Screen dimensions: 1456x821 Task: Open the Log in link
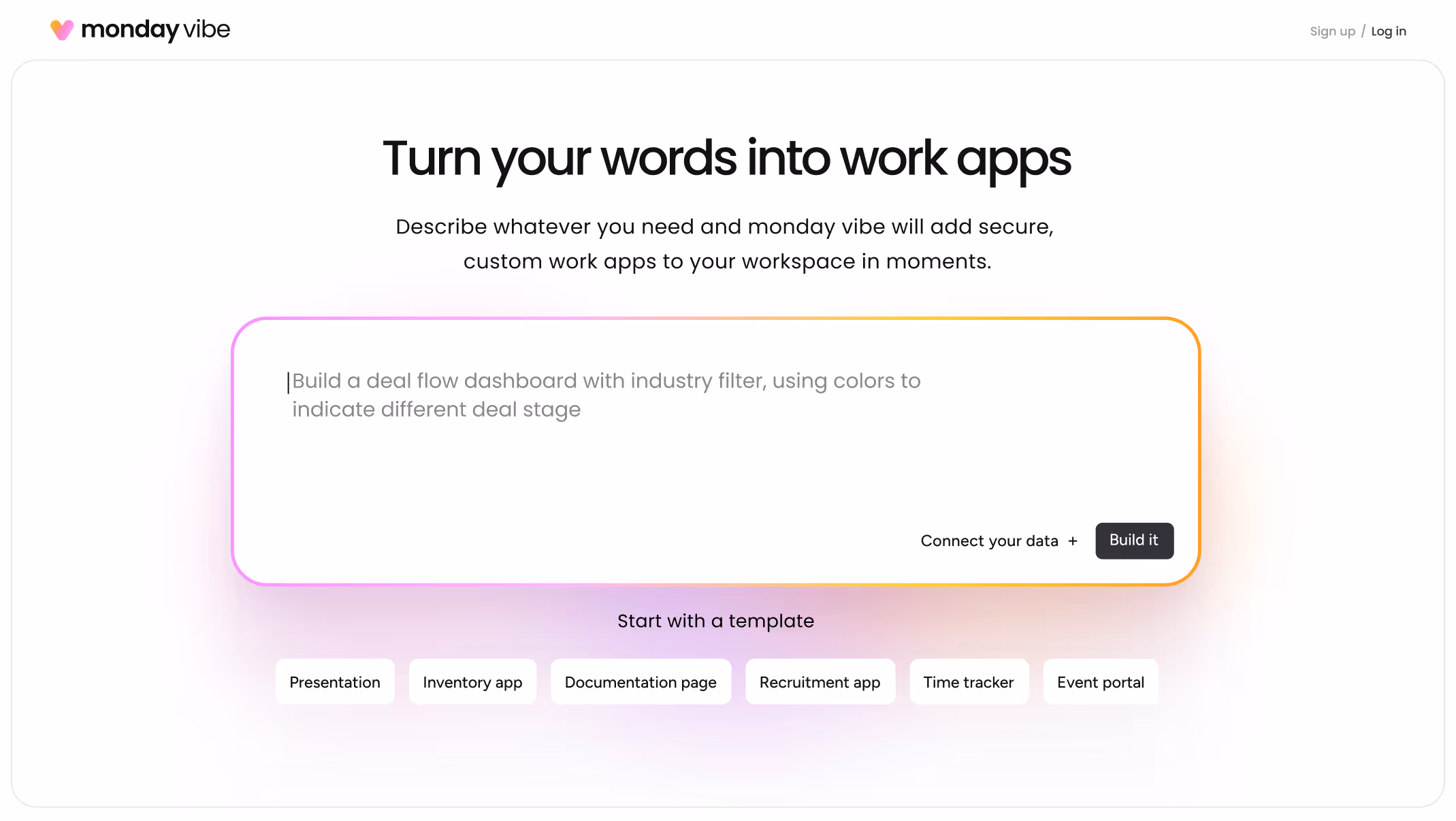1388,31
